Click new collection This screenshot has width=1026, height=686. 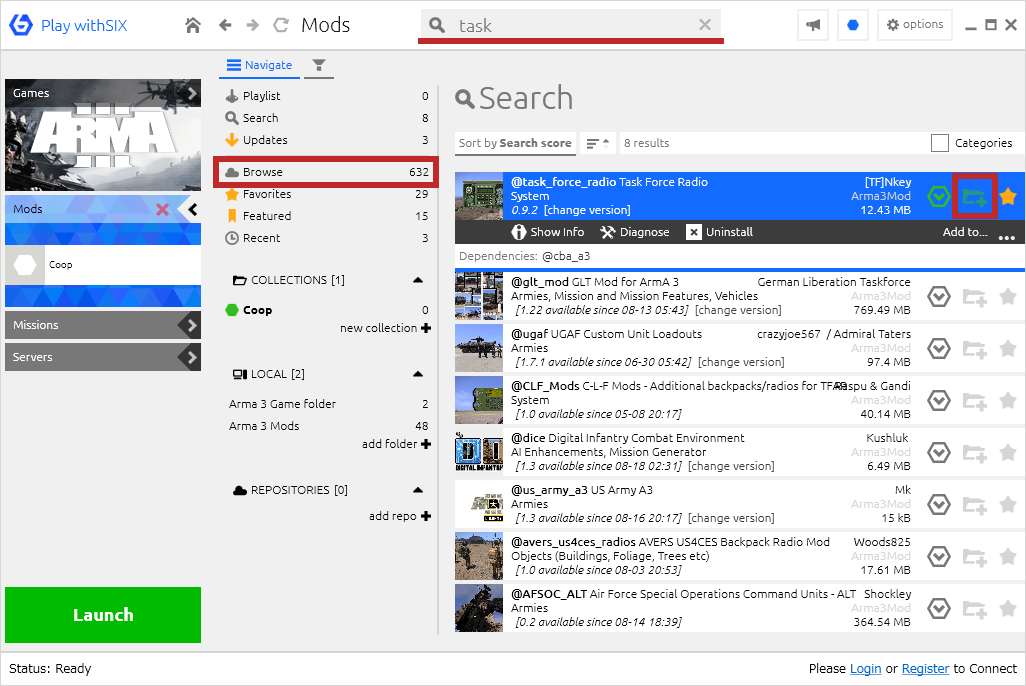point(385,328)
